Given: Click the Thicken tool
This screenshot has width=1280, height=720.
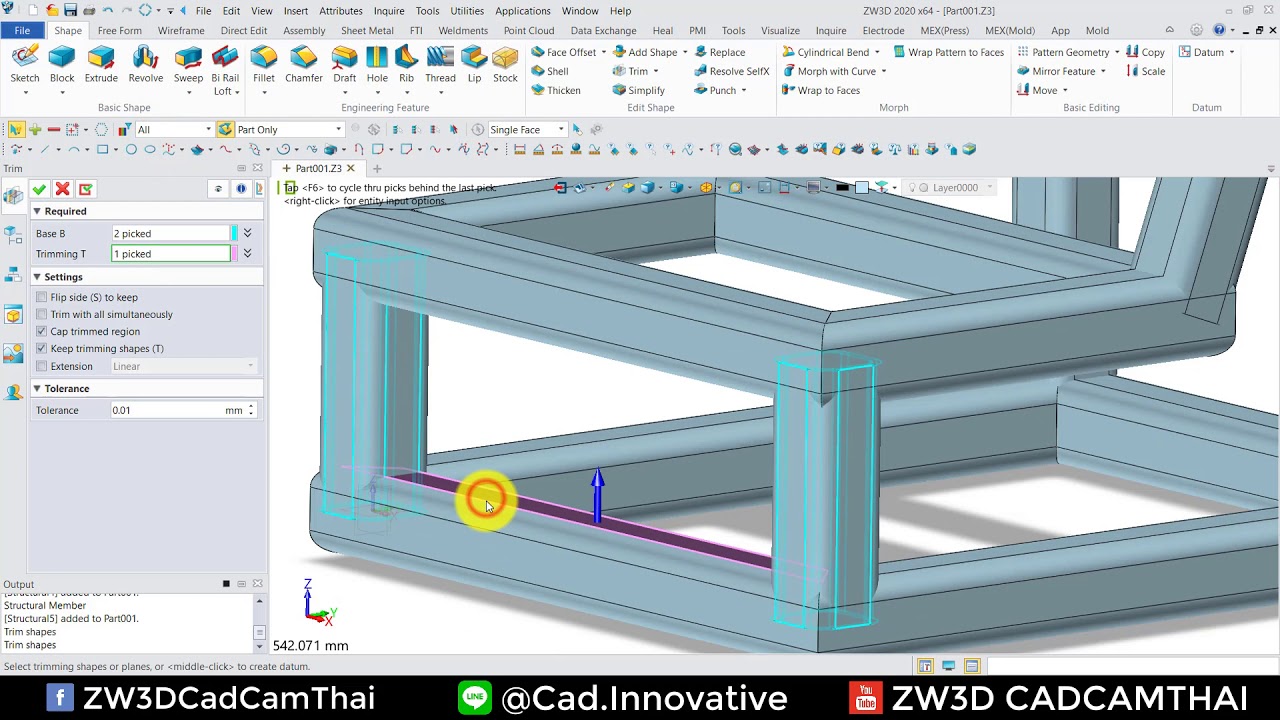Looking at the screenshot, I should tap(555, 90).
